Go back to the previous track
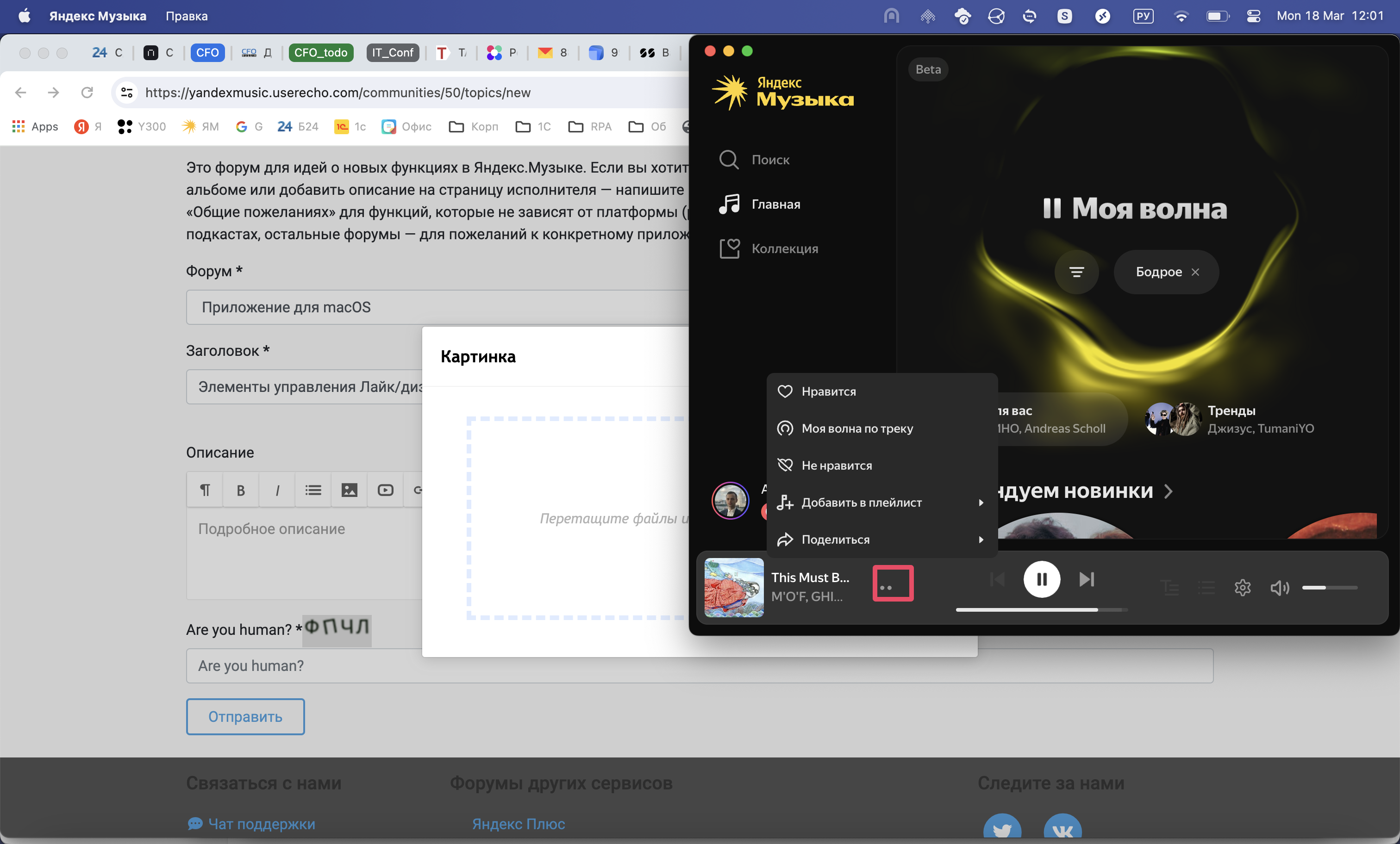Image resolution: width=1400 pixels, height=844 pixels. 997,579
